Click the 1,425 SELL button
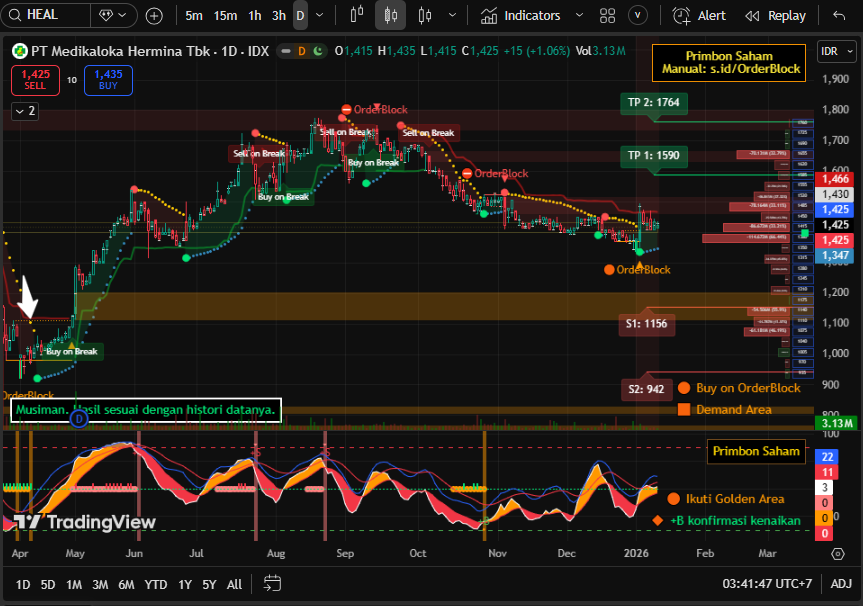Image resolution: width=863 pixels, height=606 pixels. pyautogui.click(x=35, y=80)
